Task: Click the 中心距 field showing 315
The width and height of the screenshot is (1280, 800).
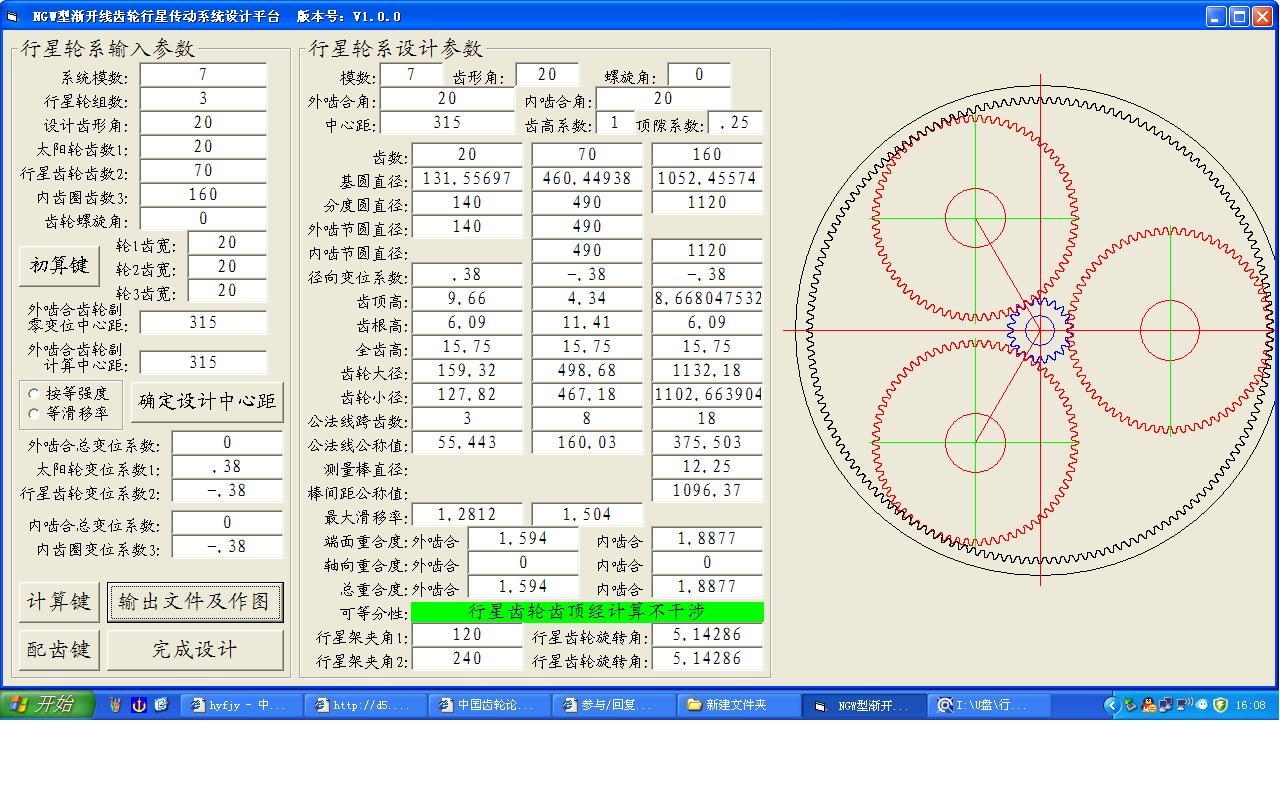Action: (x=447, y=123)
